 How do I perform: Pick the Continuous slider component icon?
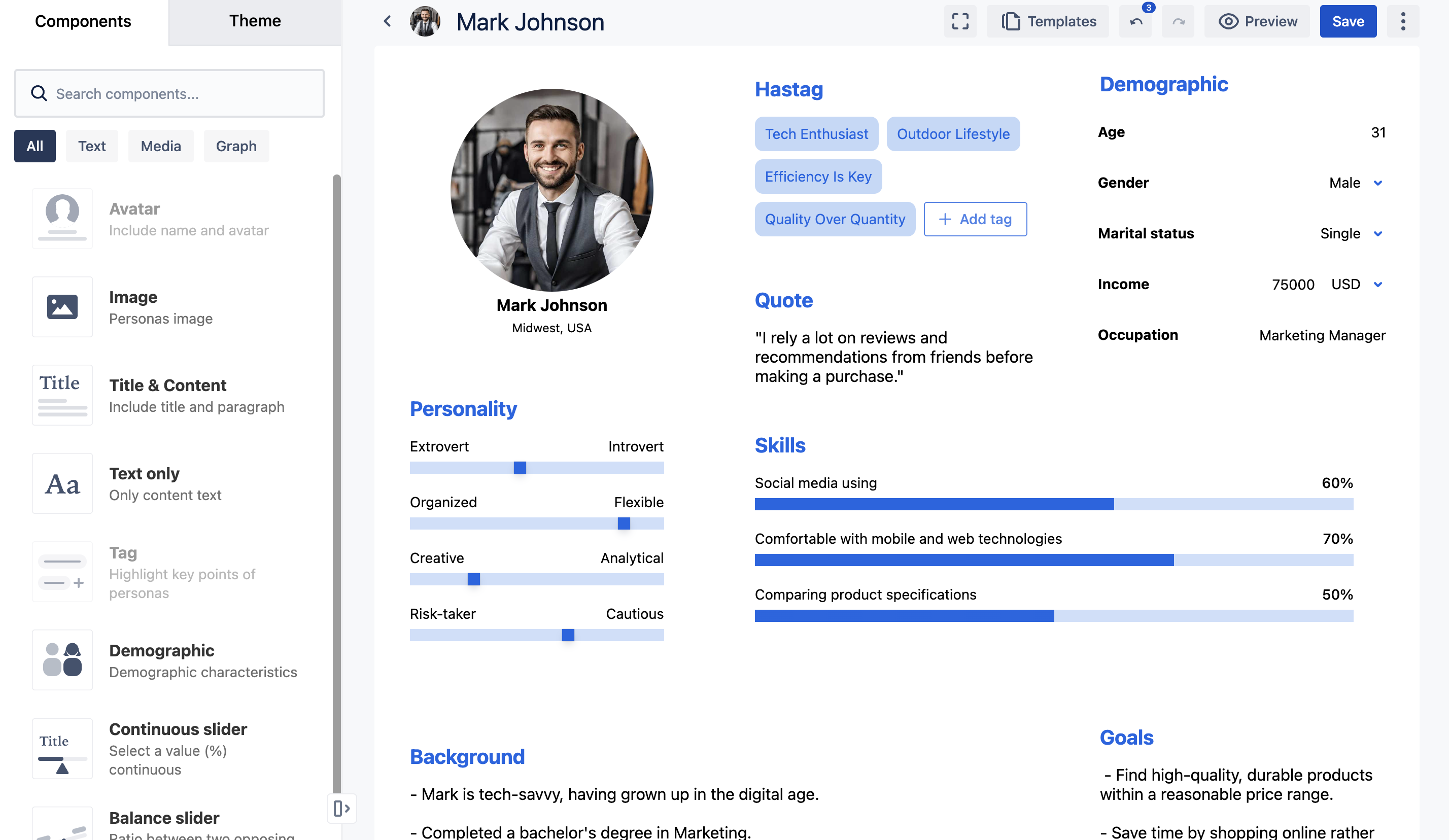coord(62,748)
